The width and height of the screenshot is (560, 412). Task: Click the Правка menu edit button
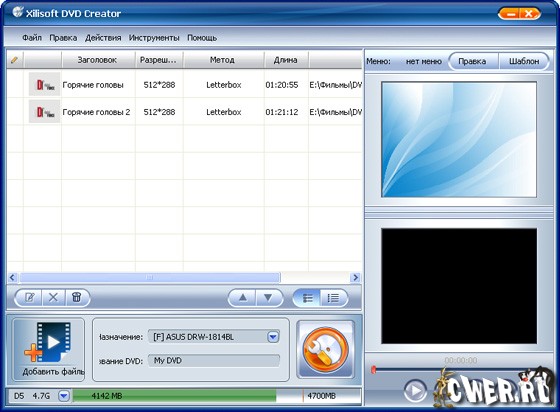click(472, 61)
